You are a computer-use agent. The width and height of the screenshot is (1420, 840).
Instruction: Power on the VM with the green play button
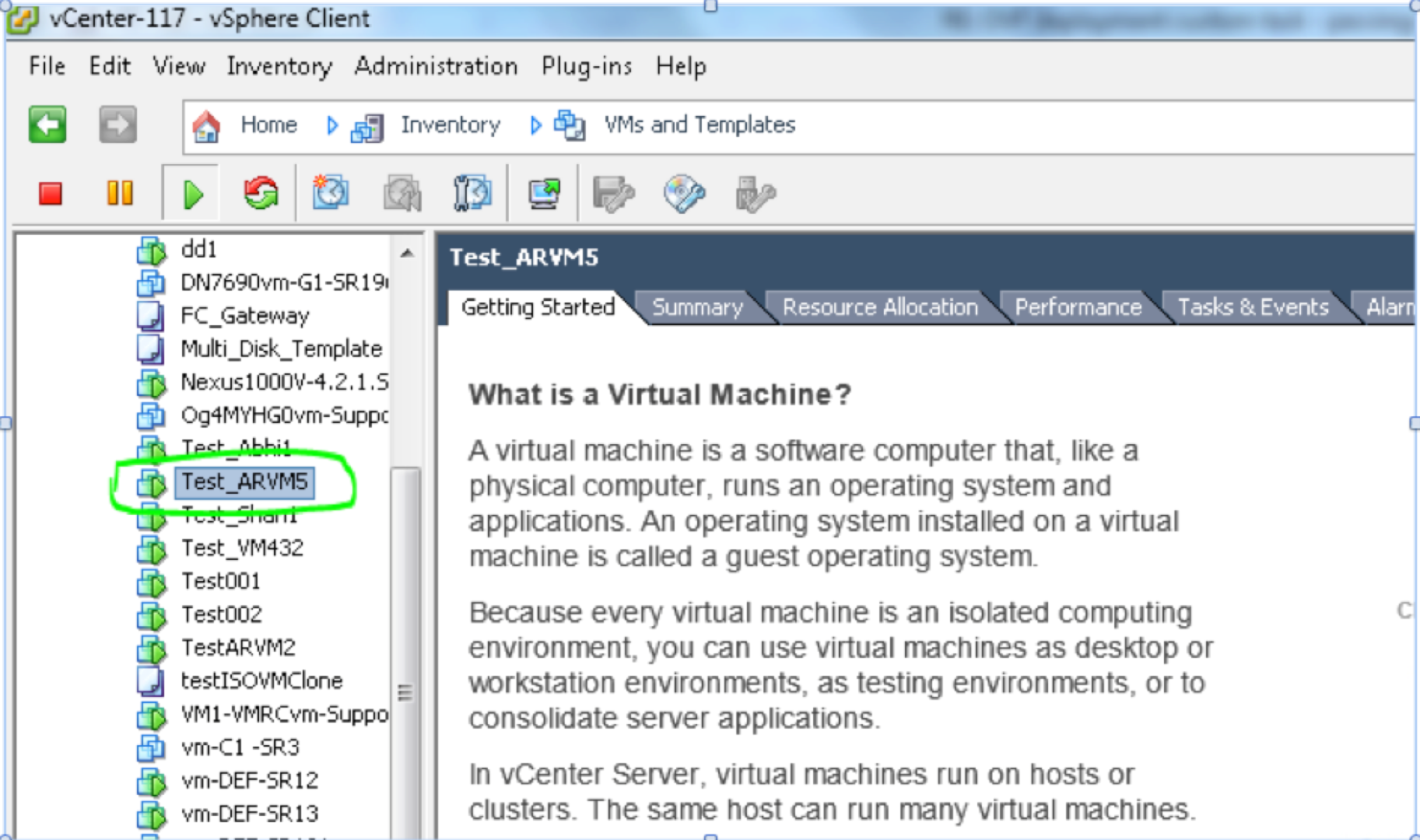(x=192, y=194)
